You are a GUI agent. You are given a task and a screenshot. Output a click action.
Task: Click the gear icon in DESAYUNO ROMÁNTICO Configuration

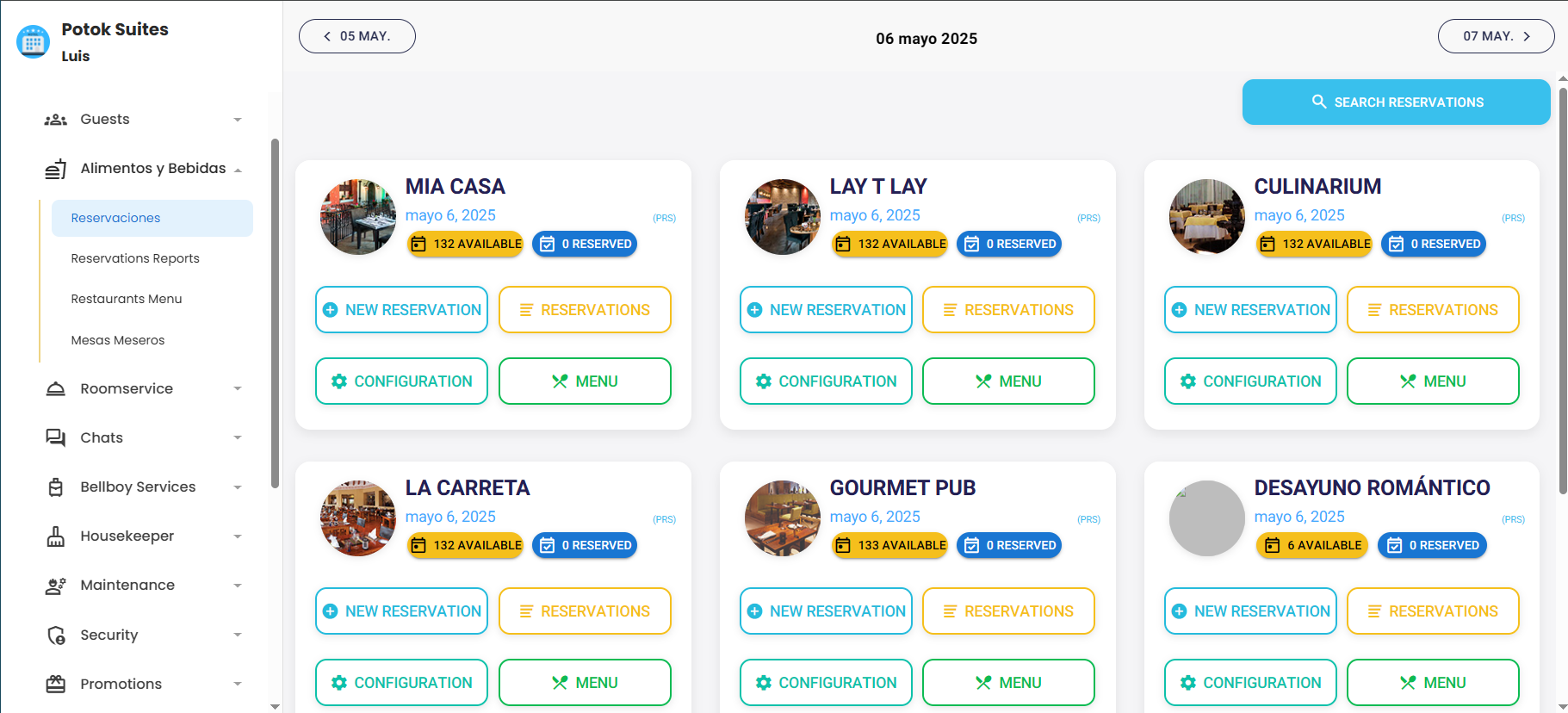(x=1188, y=683)
